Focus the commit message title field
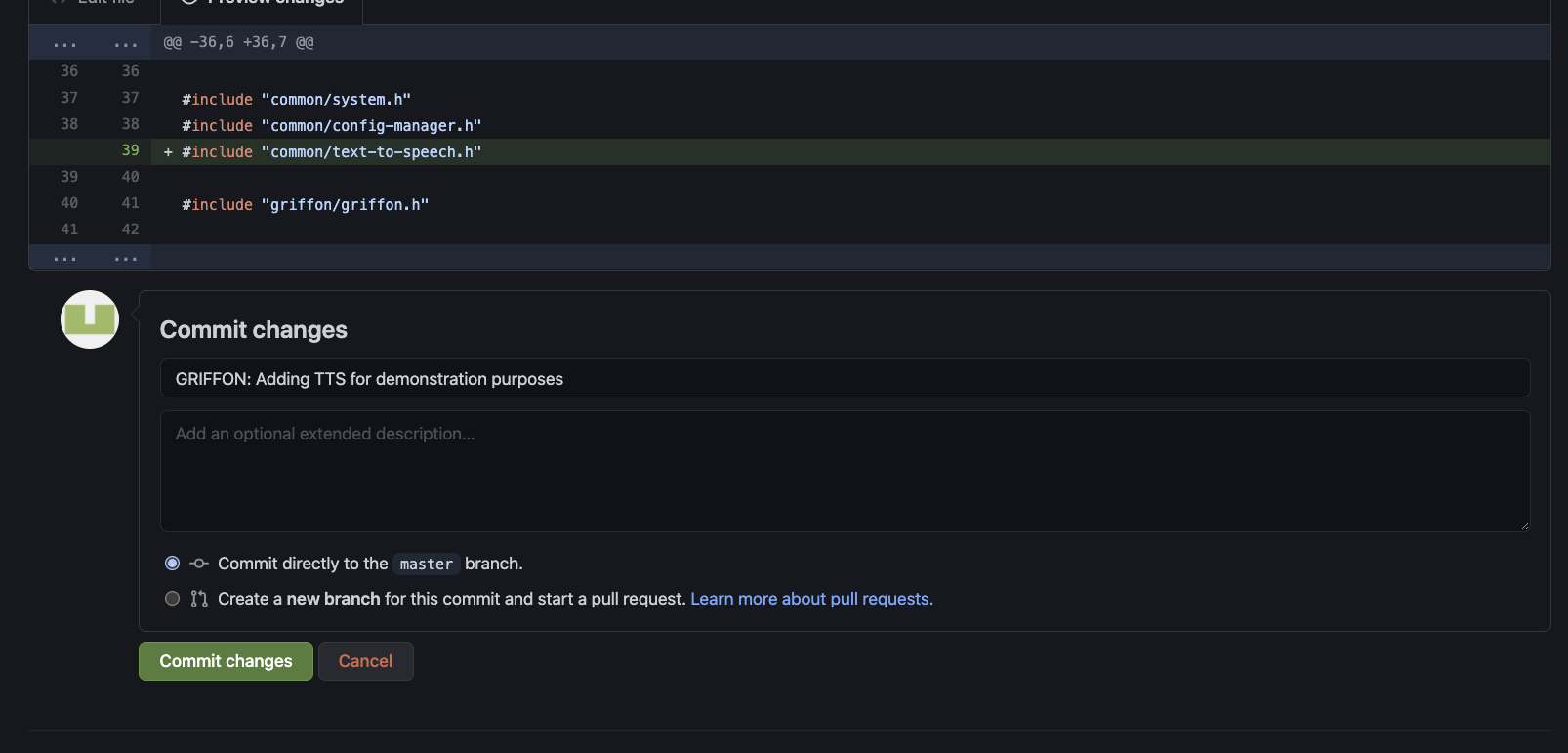Screen dimensions: 1568x753 tap(845, 379)
